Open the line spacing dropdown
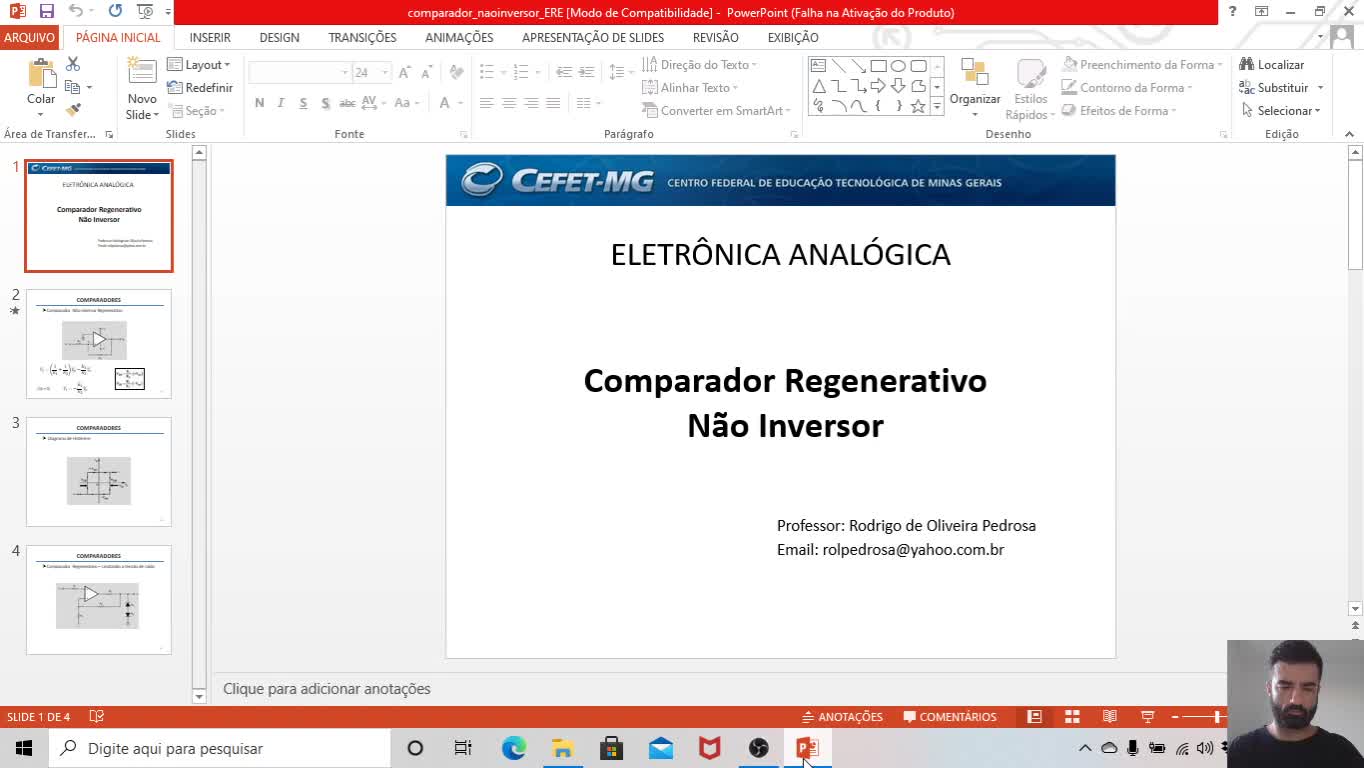 [621, 72]
